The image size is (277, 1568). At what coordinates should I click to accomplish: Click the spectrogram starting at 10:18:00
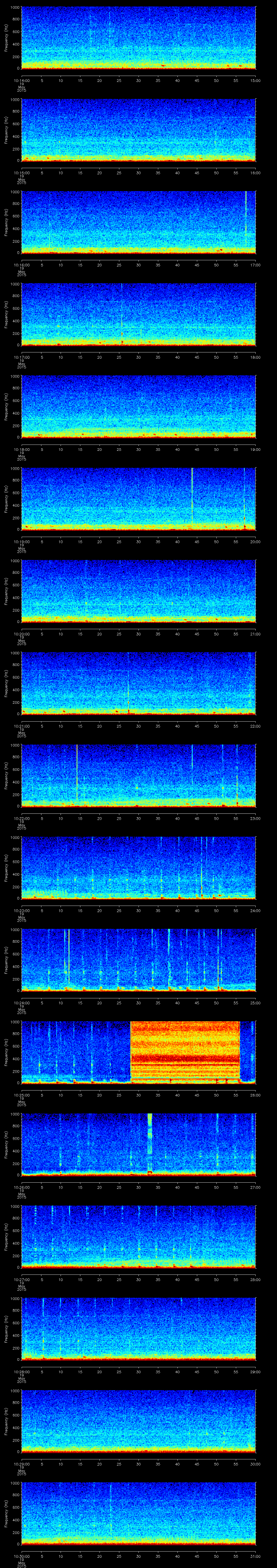138,407
